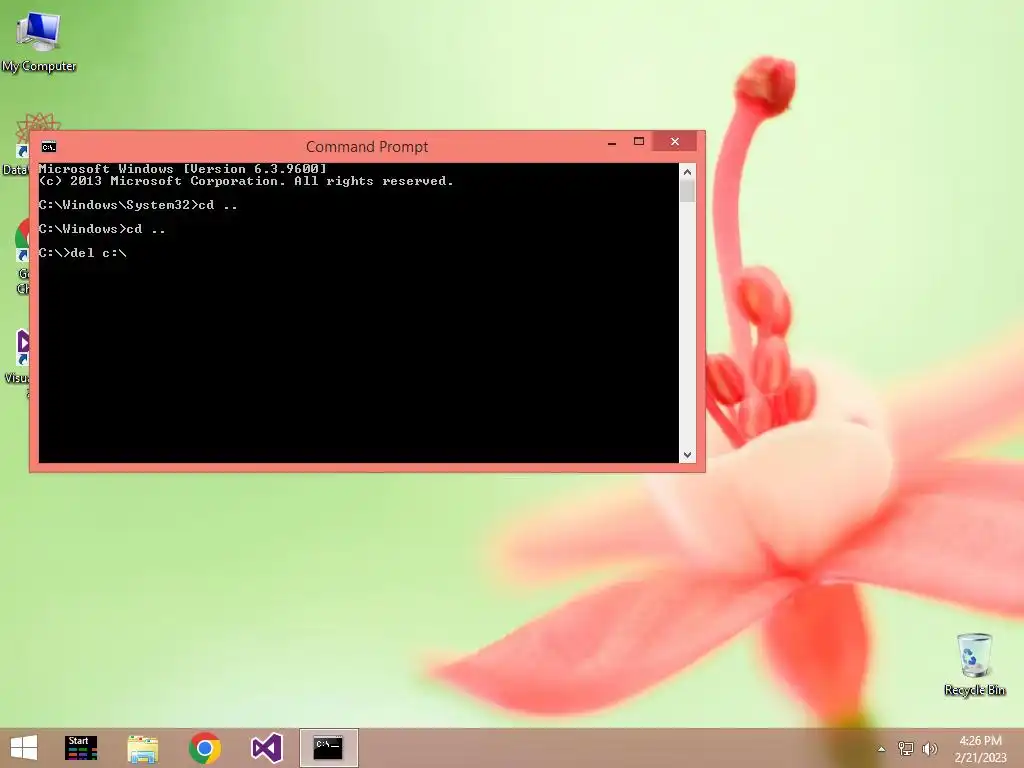The width and height of the screenshot is (1024, 768).
Task: Click the Command Prompt window title text
Action: (x=367, y=147)
